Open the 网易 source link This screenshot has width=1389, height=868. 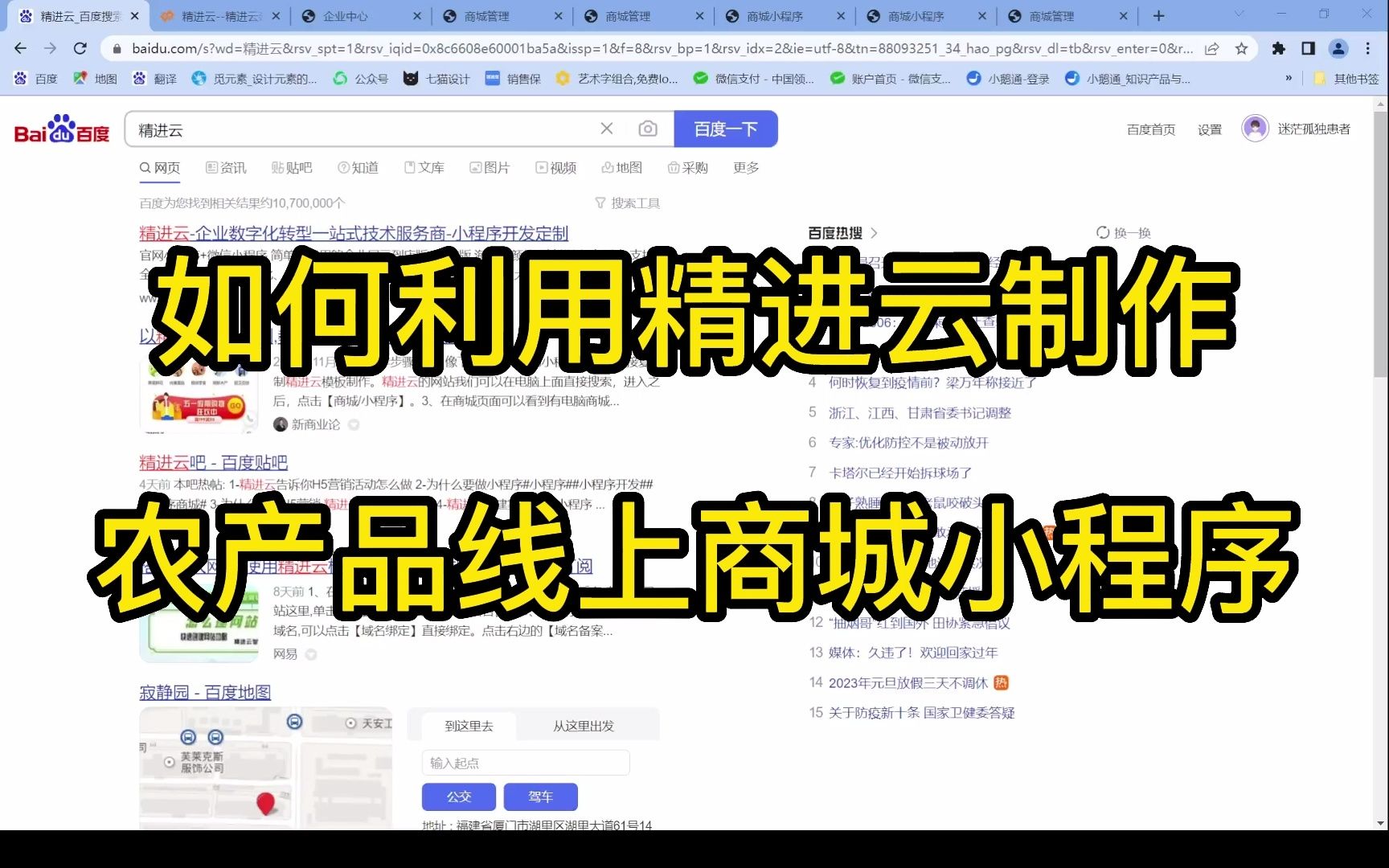pos(285,654)
